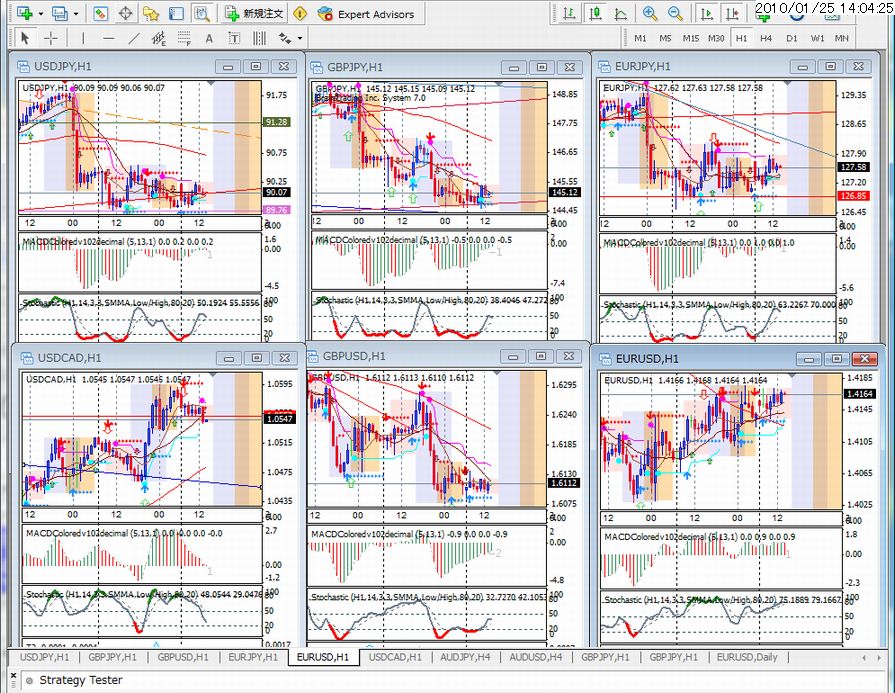Open USDJPY,H1 window system icon
This screenshot has width=895, height=693.
[x=23, y=67]
